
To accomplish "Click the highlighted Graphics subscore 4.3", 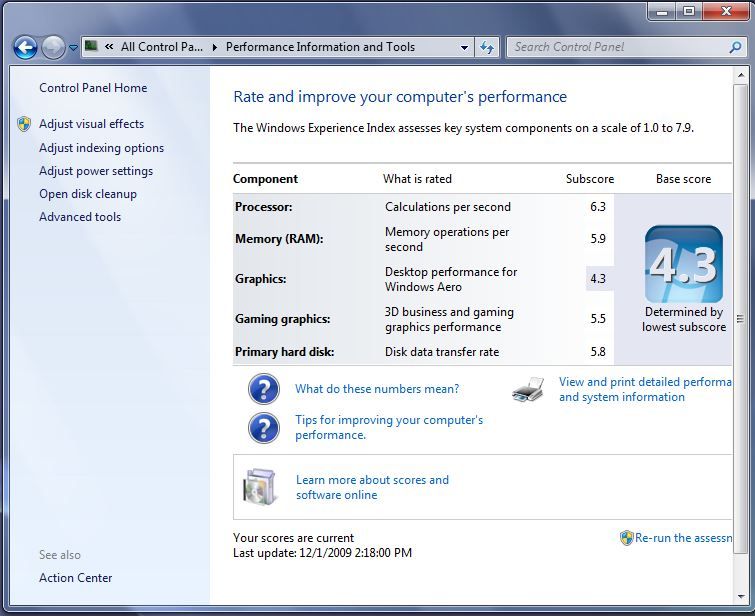I will tap(599, 278).
